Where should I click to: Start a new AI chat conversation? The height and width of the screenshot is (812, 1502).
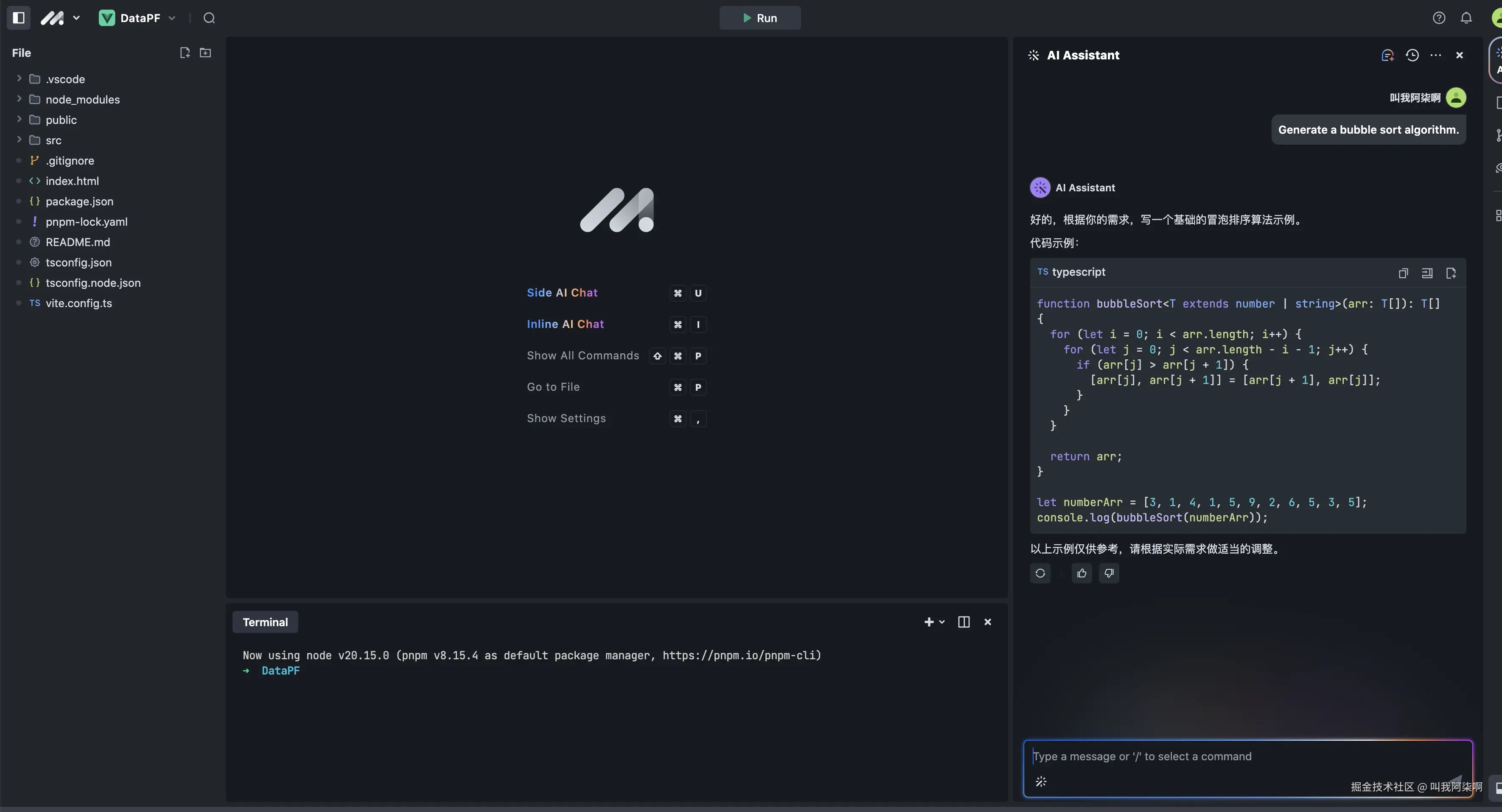point(1387,55)
